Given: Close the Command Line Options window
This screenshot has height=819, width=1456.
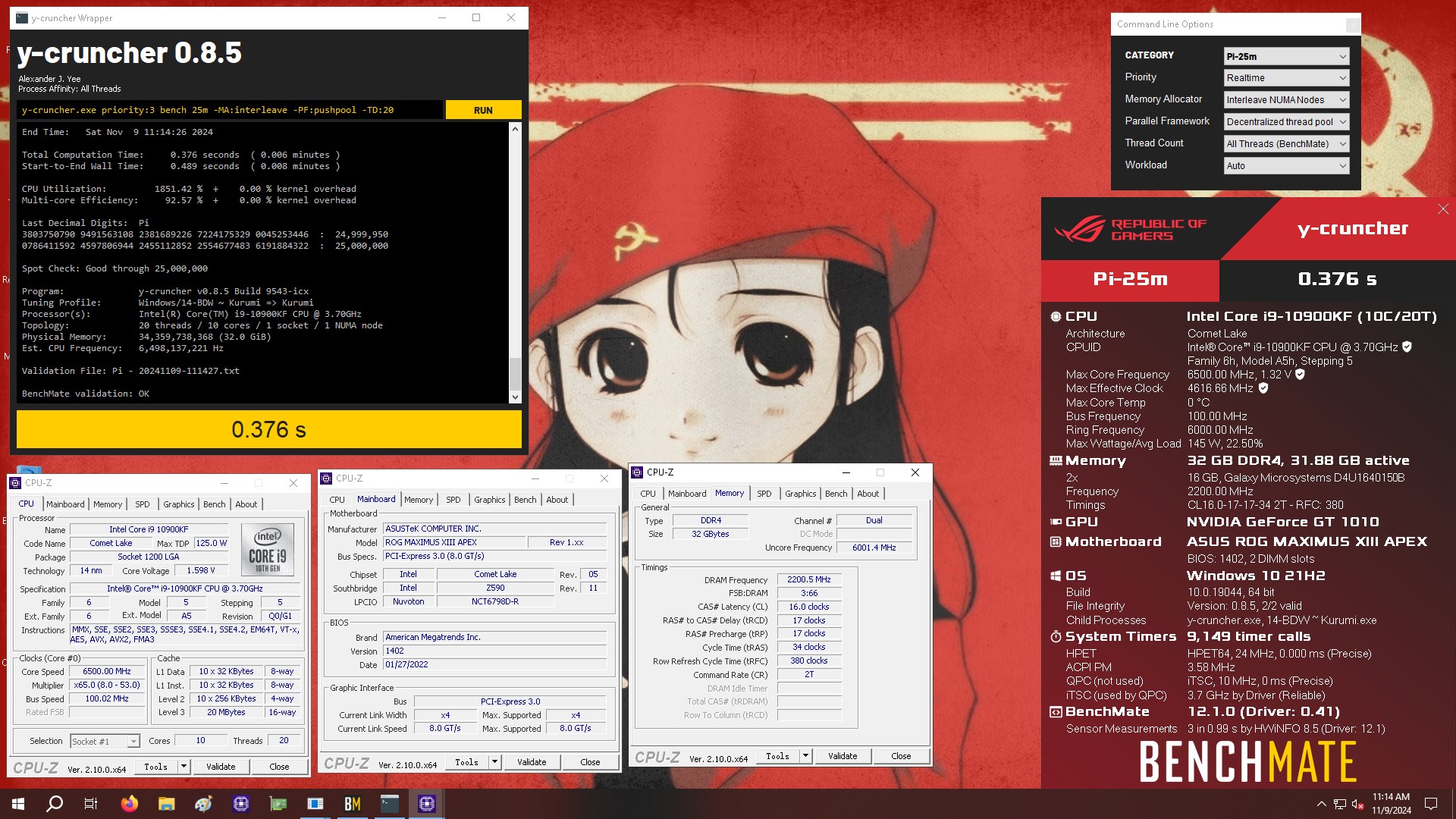Looking at the screenshot, I should (1352, 24).
